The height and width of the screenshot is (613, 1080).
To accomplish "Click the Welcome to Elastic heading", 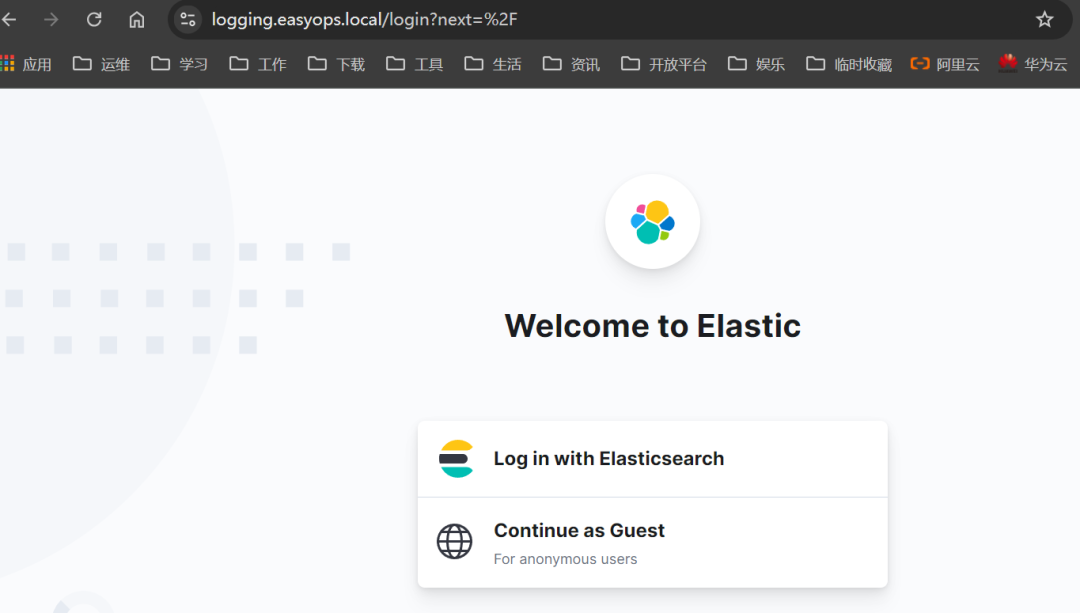I will pos(652,326).
